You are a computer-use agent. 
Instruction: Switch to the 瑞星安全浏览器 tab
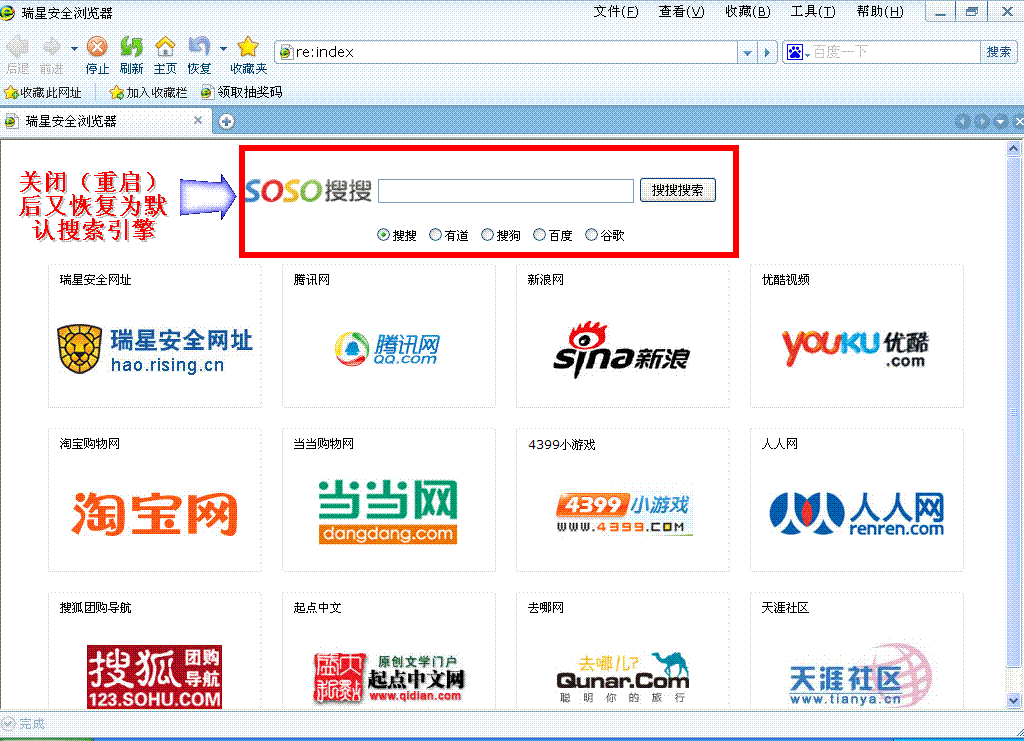pos(104,121)
